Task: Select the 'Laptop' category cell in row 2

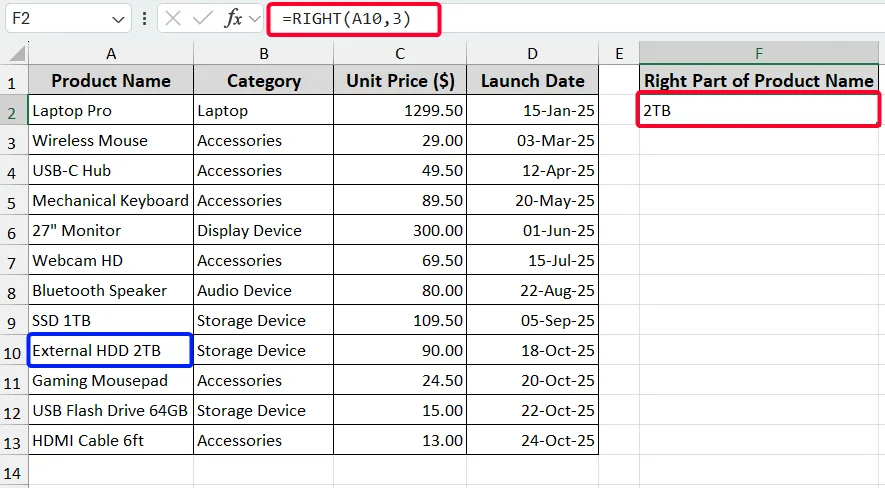Action: click(264, 110)
